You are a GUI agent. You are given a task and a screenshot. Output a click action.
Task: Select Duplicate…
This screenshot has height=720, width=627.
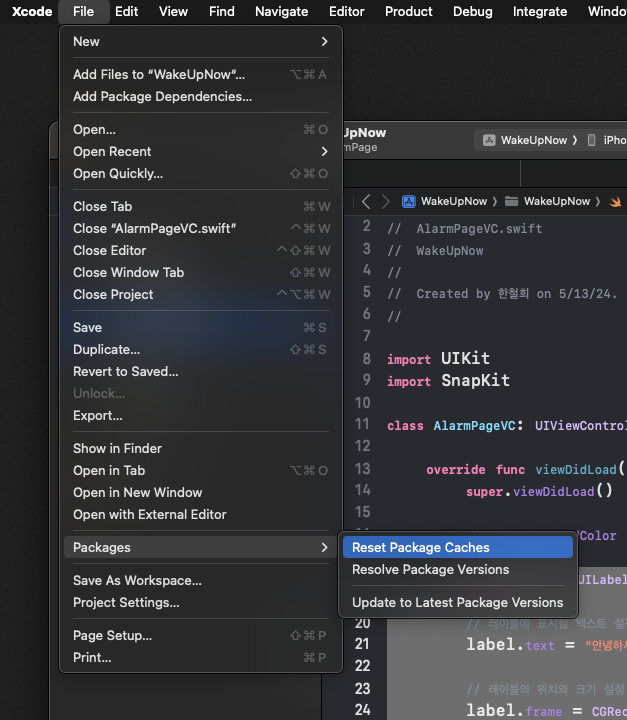201,349
